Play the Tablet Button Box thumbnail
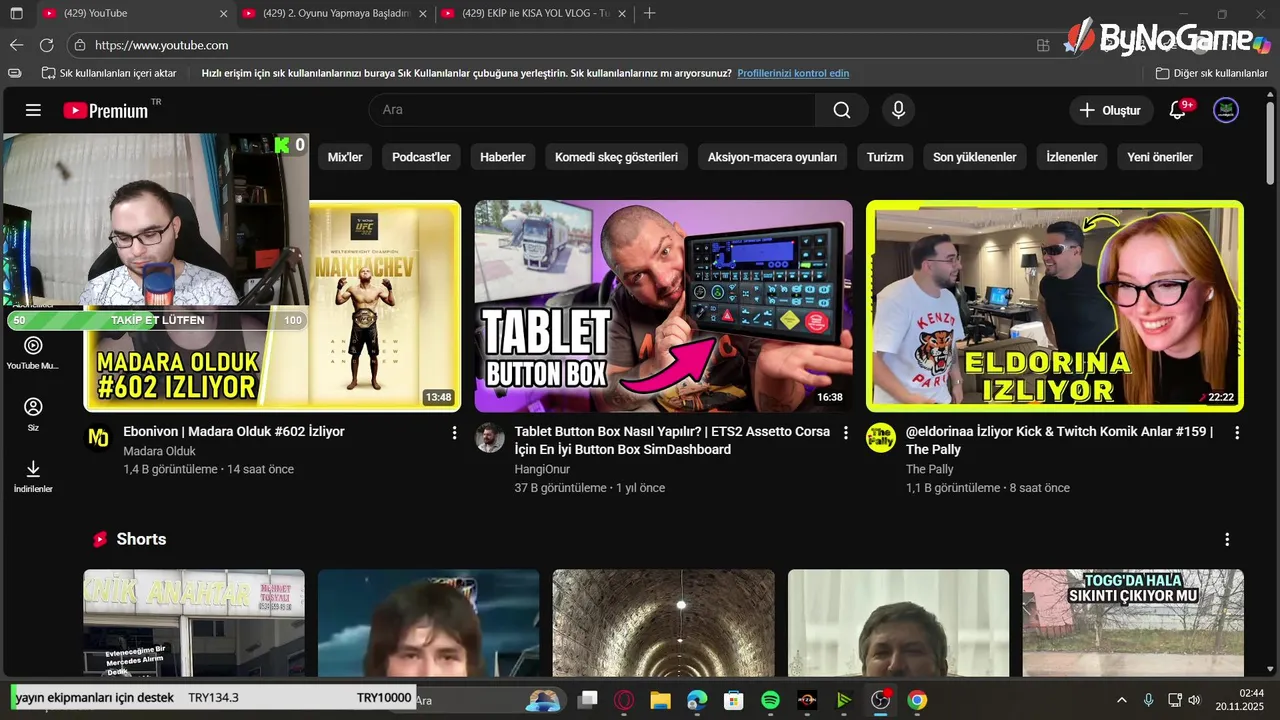The image size is (1280, 720). [x=664, y=306]
